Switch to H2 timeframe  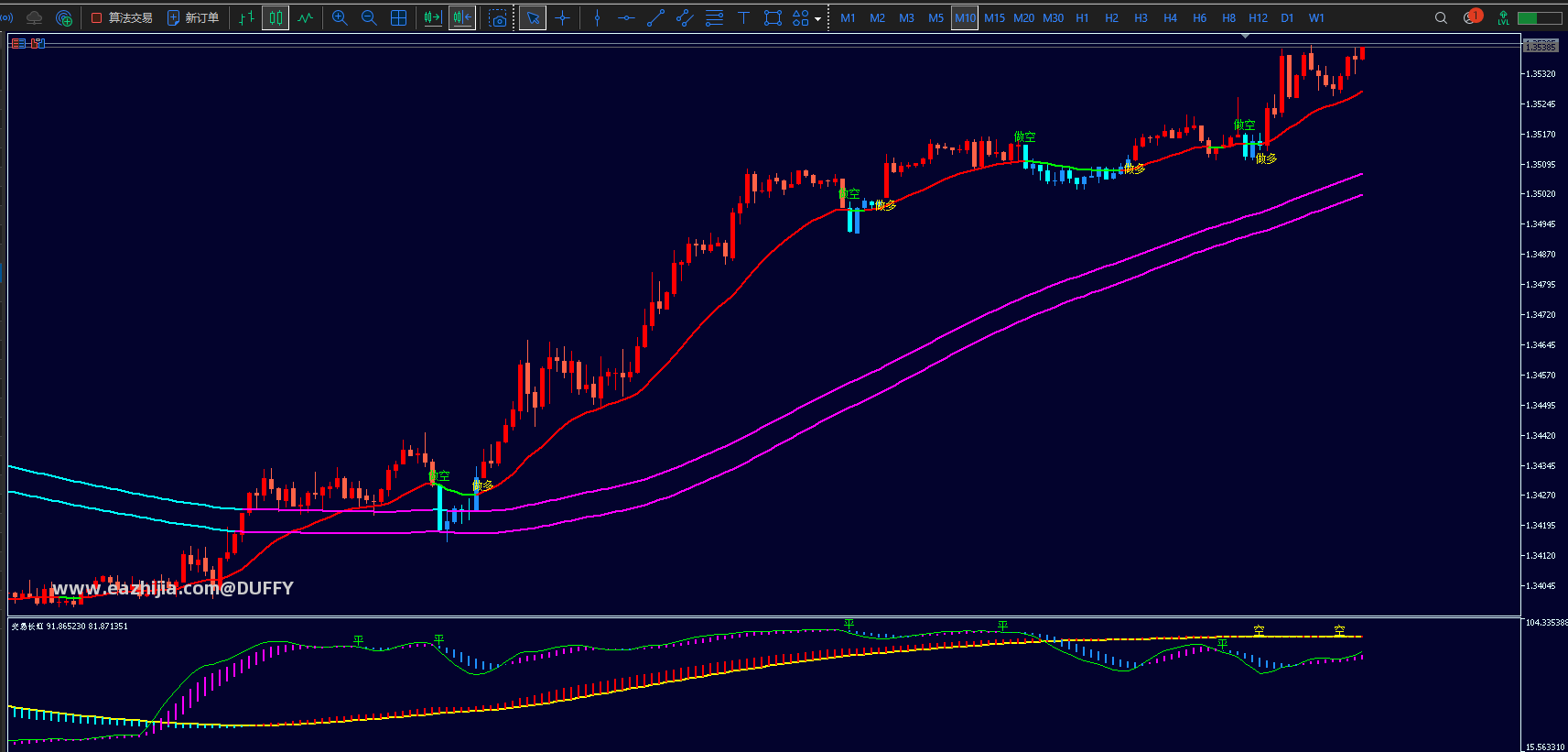[1111, 17]
